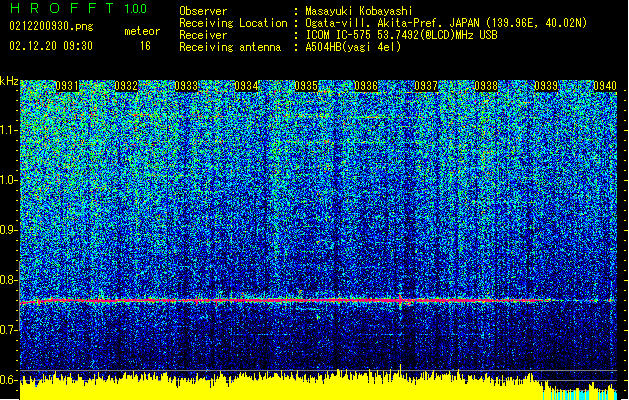This screenshot has width=629, height=400.
Task: Click the HROFFT 1.0.0 title text
Action: pos(79,8)
